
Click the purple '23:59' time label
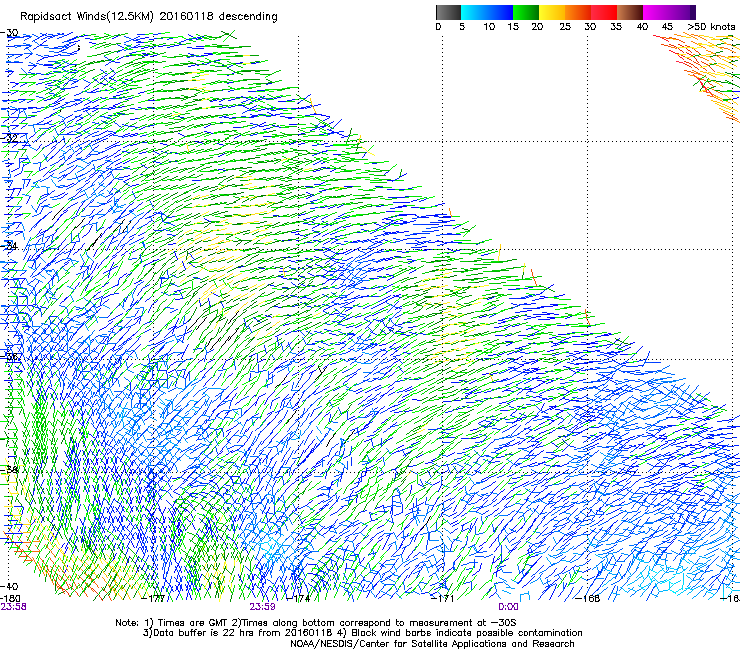tap(262, 607)
